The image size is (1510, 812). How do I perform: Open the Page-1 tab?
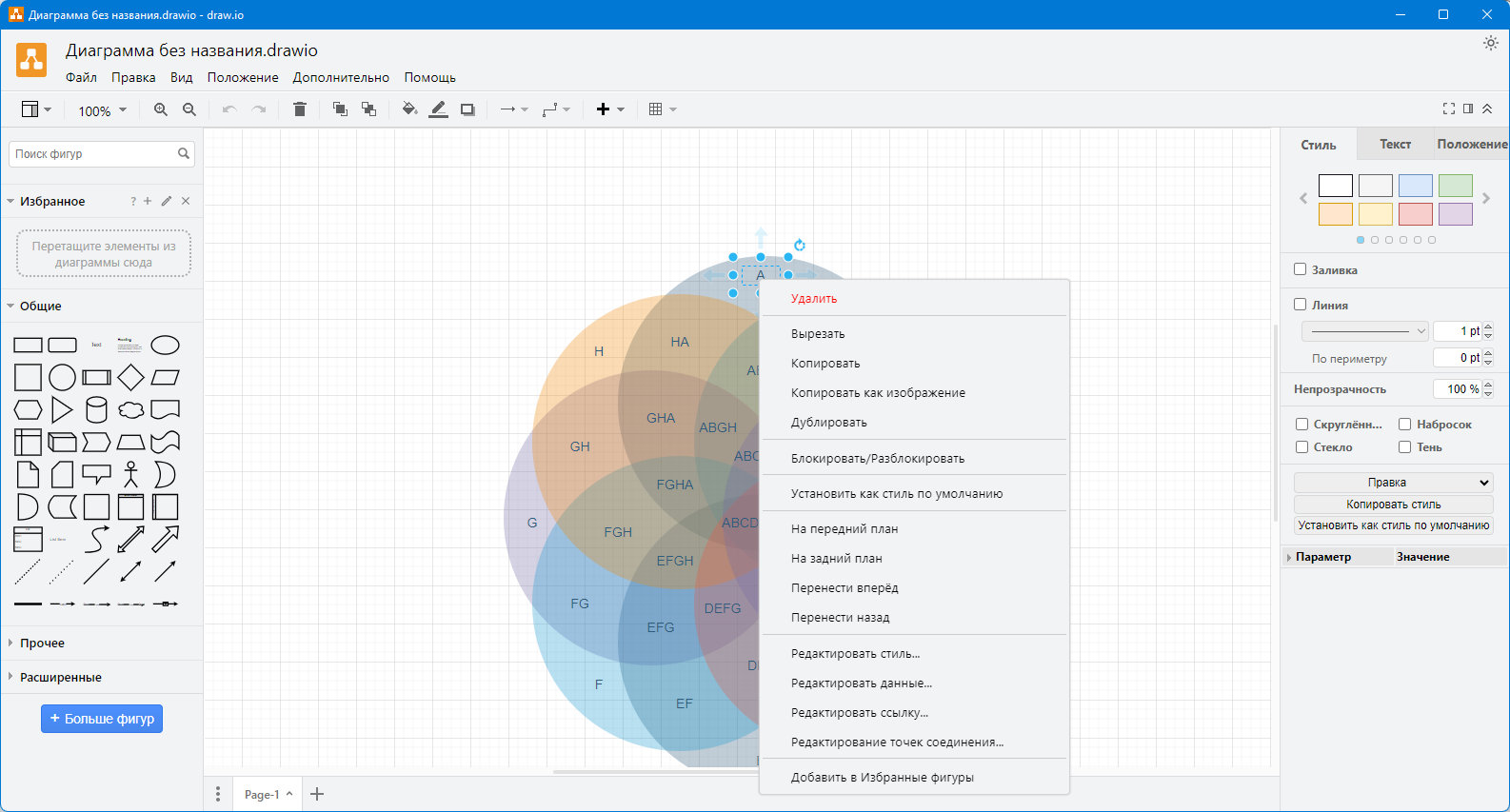point(268,794)
